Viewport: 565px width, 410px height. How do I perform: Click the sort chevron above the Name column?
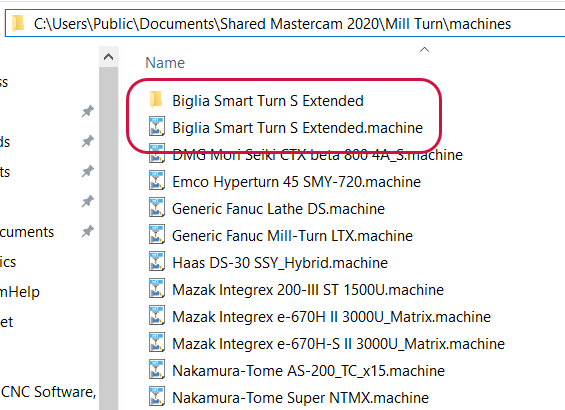[x=424, y=50]
